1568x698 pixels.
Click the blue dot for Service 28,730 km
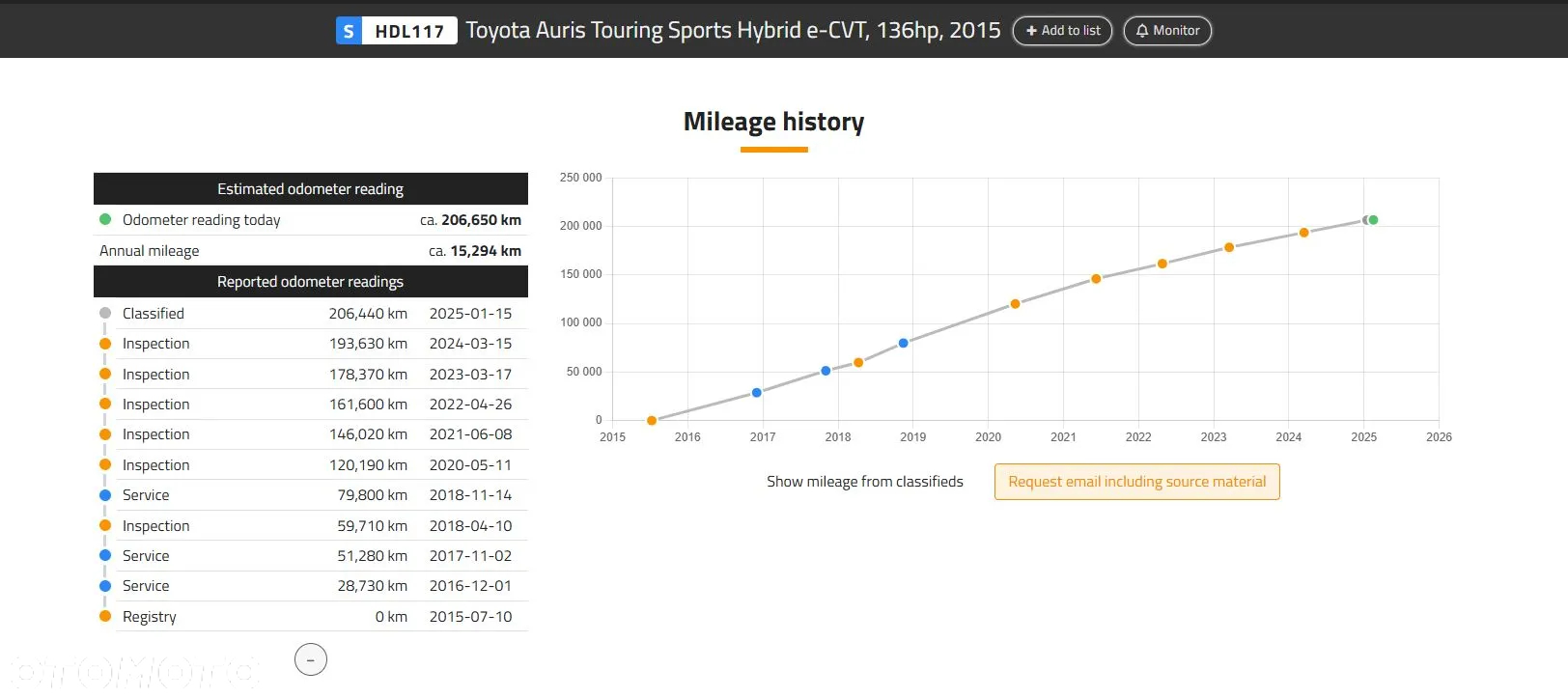[x=105, y=586]
